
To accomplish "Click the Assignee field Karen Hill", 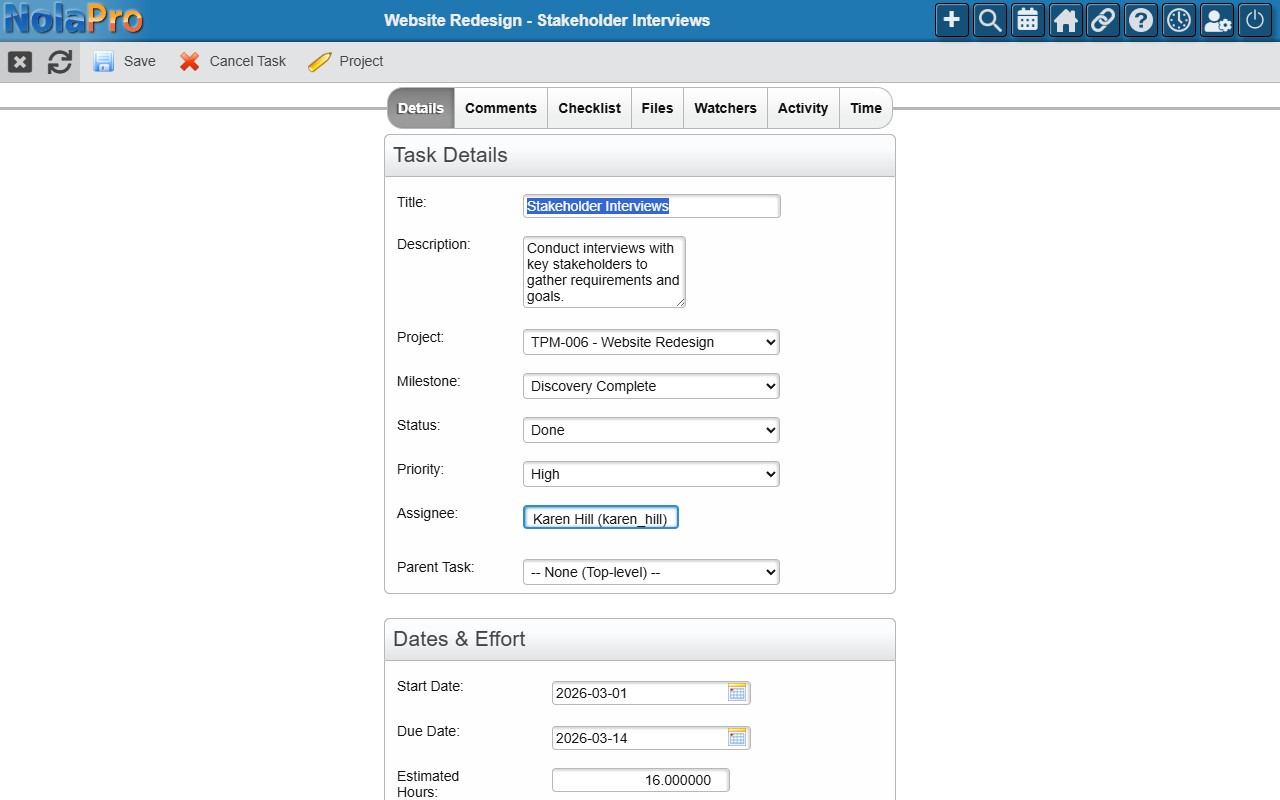I will point(601,517).
